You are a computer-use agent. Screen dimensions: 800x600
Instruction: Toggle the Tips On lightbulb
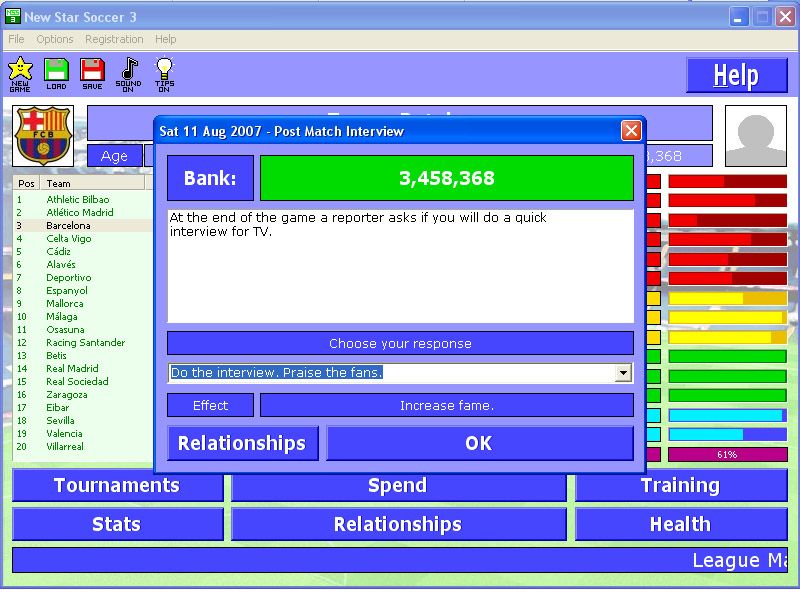tap(164, 72)
